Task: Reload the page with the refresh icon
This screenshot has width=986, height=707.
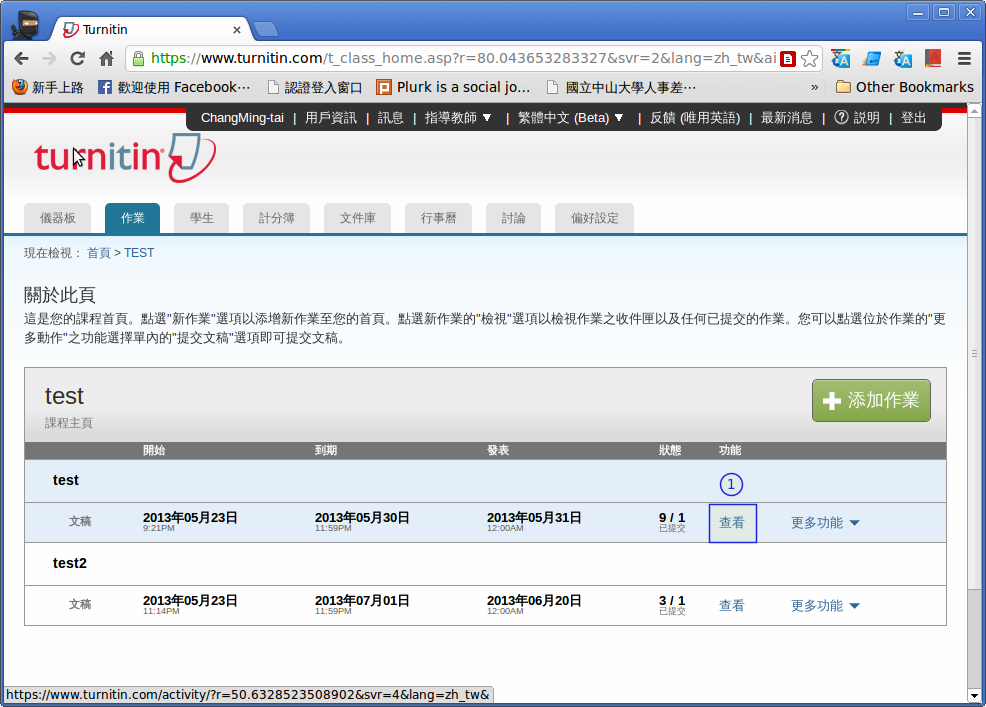Action: (77, 59)
